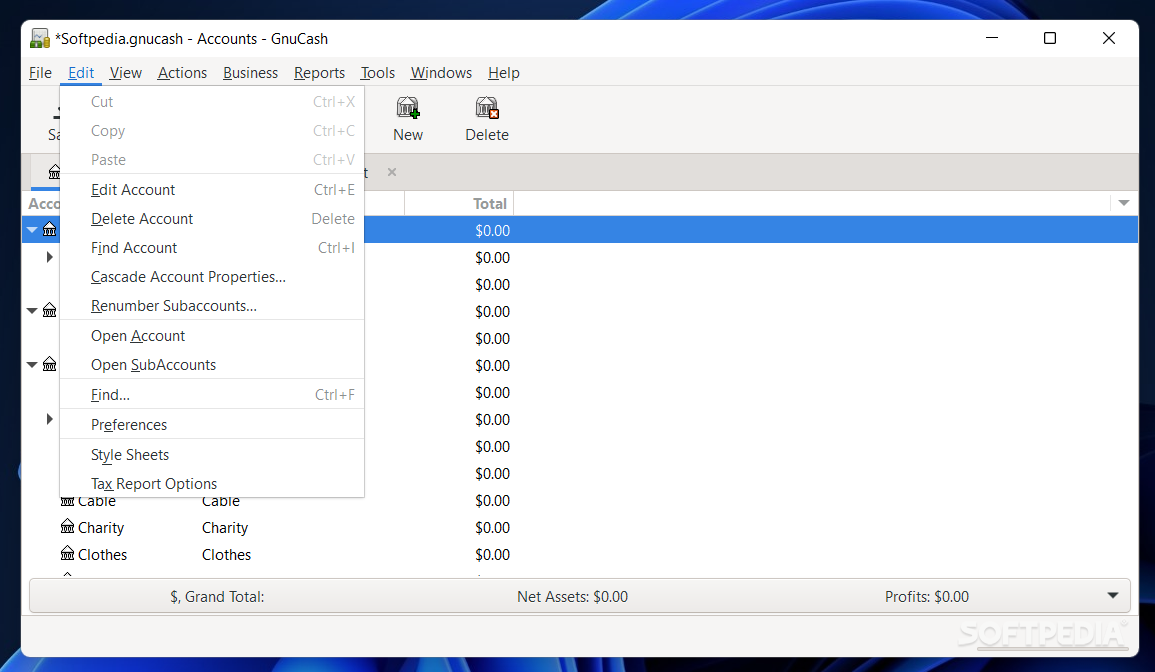Click the GnuCash app icon in title bar

(40, 38)
